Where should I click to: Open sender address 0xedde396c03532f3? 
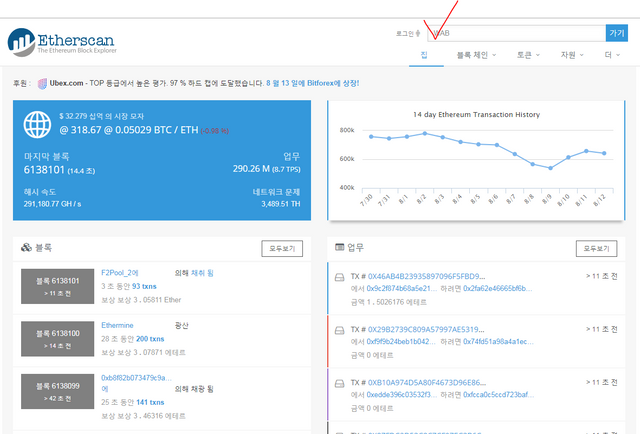point(402,395)
